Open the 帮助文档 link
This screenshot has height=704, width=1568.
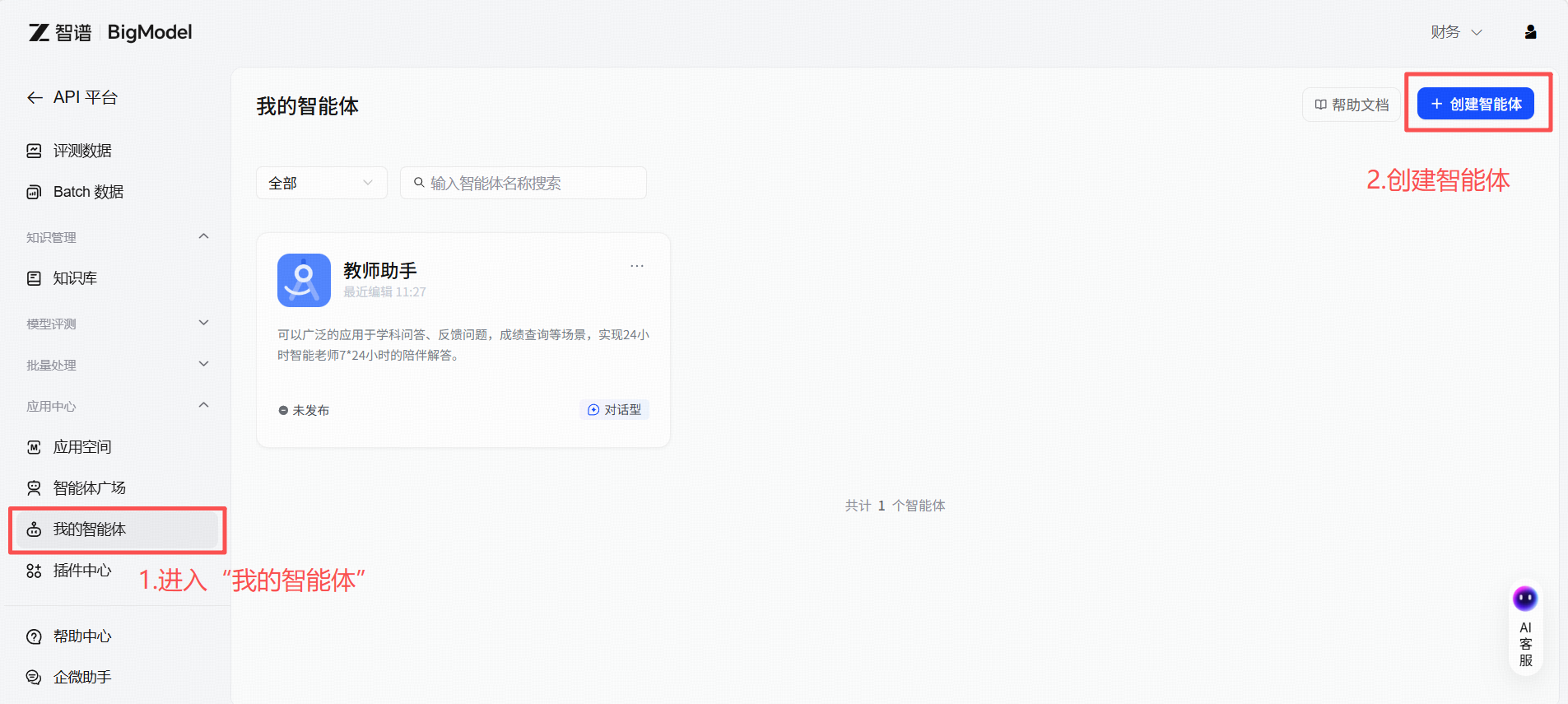1351,105
